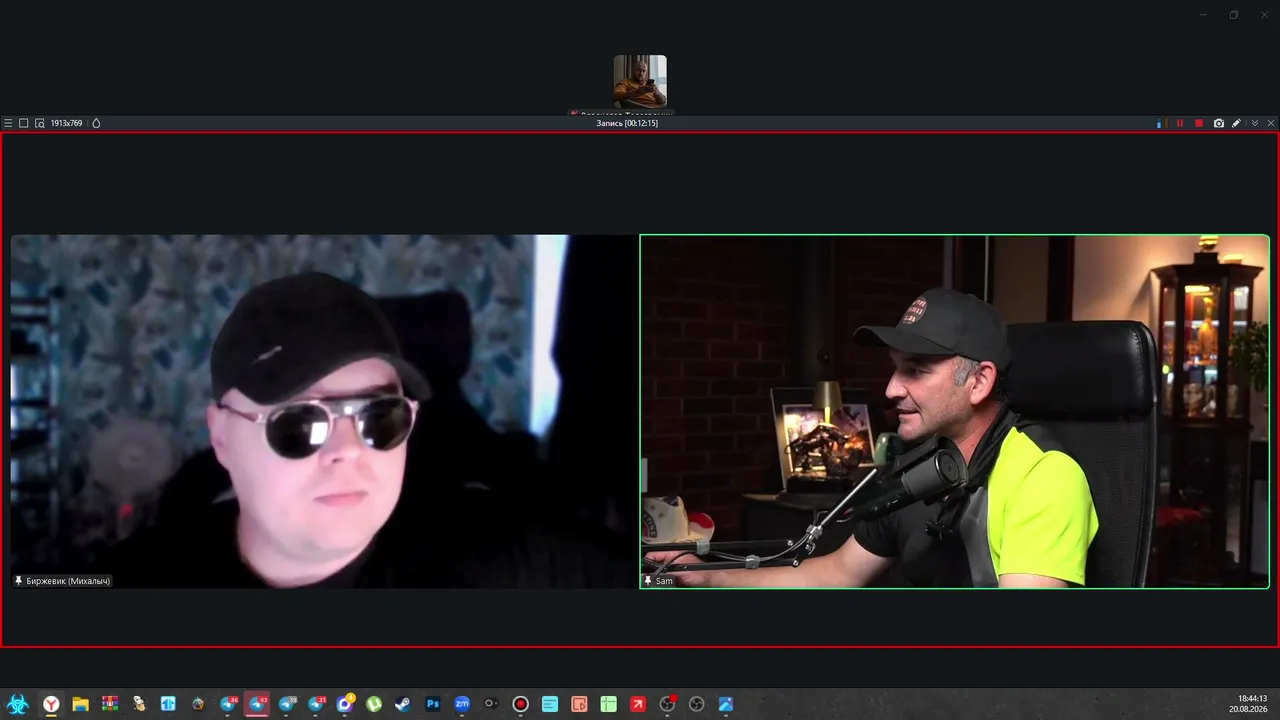Open Telegram with the 35 badge
1280x720 pixels.
coord(316,704)
